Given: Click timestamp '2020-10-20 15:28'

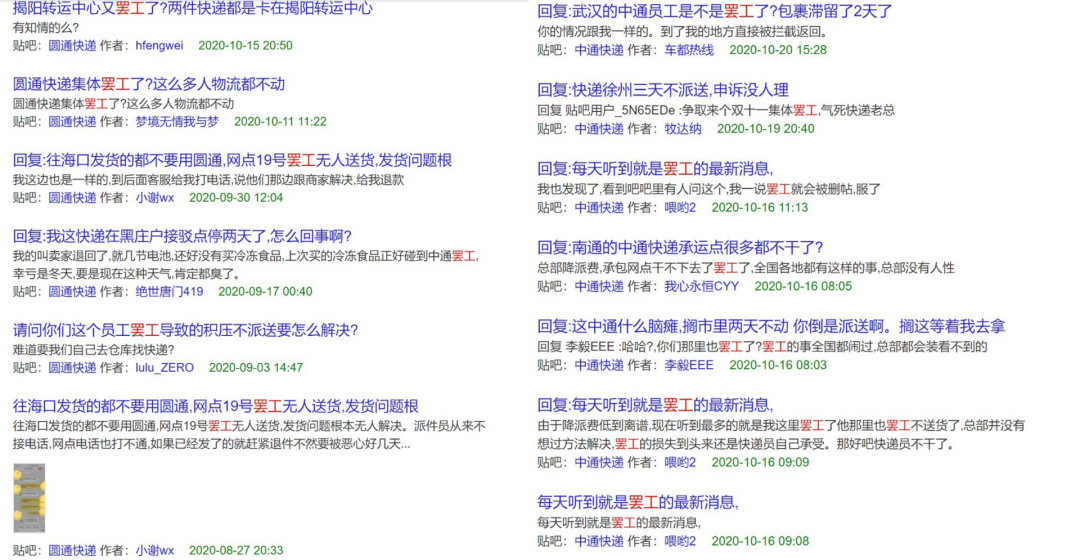Looking at the screenshot, I should tap(778, 50).
